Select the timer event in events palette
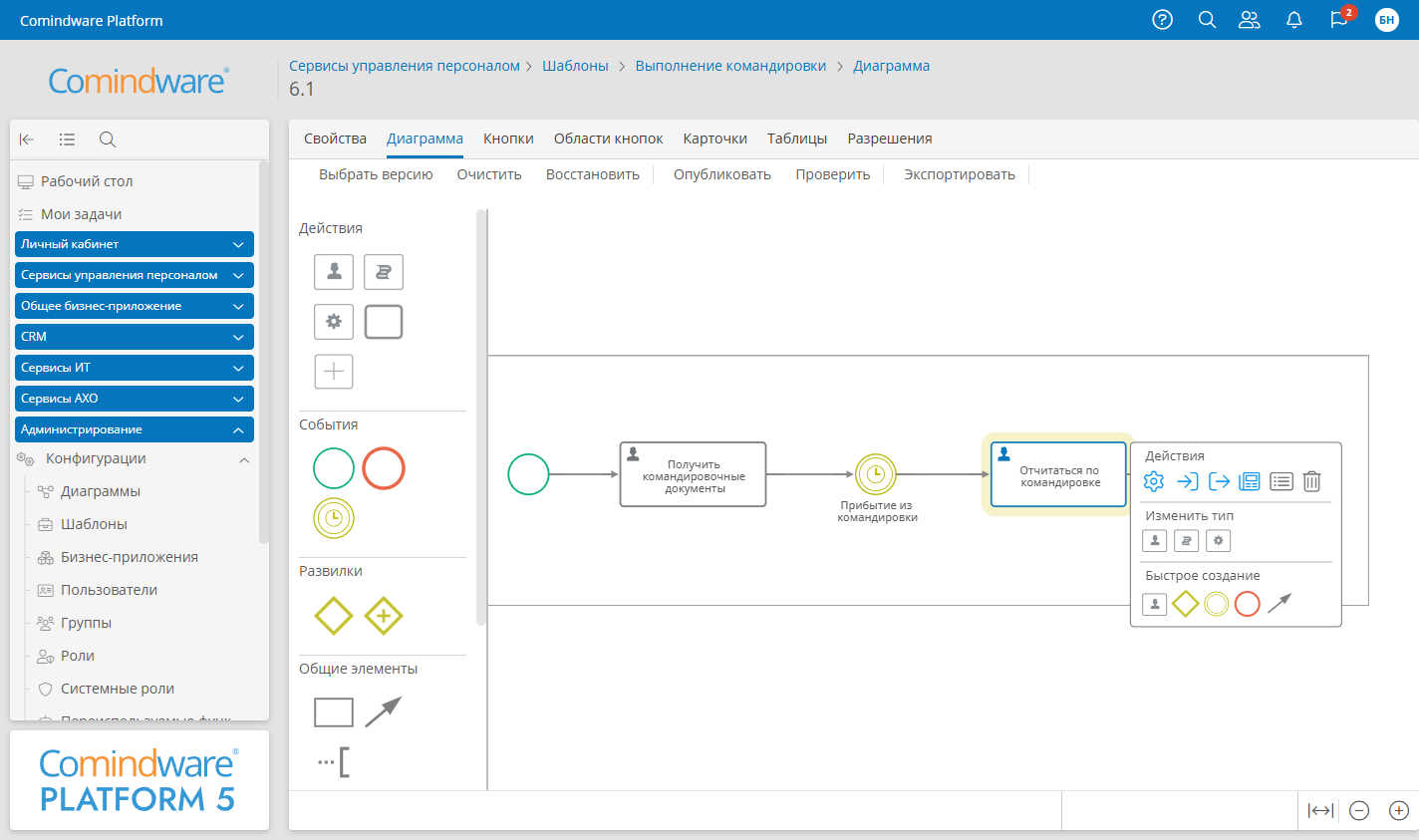Viewport: 1419px width, 840px height. click(334, 518)
